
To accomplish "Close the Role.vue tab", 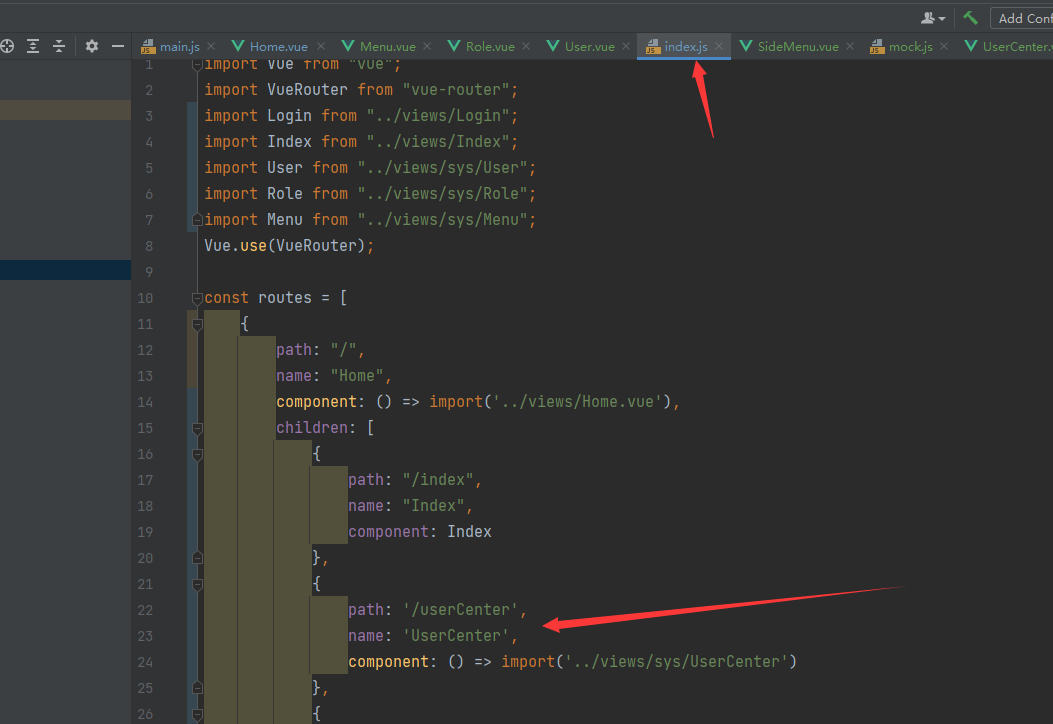I will 526,46.
